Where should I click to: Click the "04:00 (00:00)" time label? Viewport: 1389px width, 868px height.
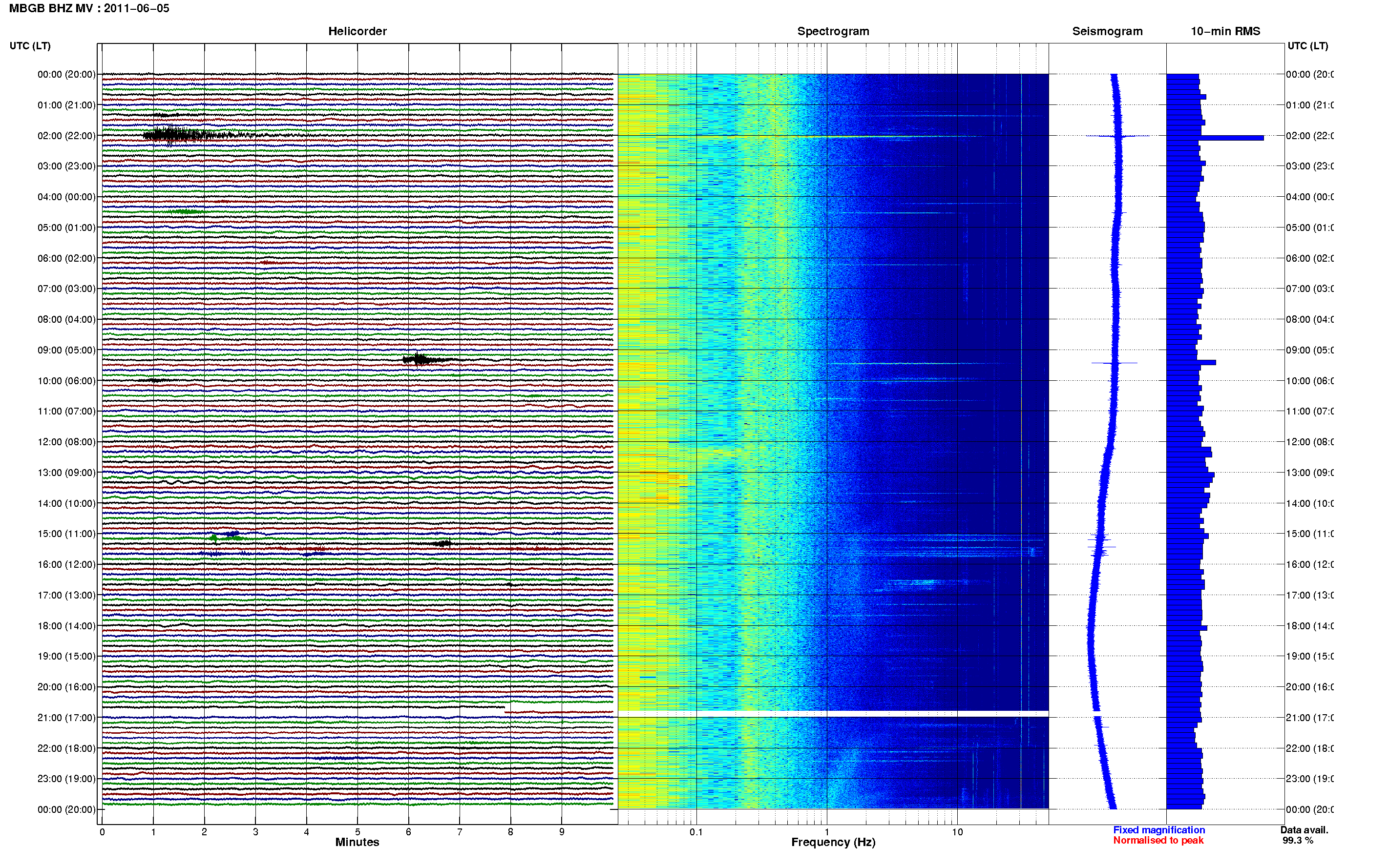pyautogui.click(x=66, y=197)
